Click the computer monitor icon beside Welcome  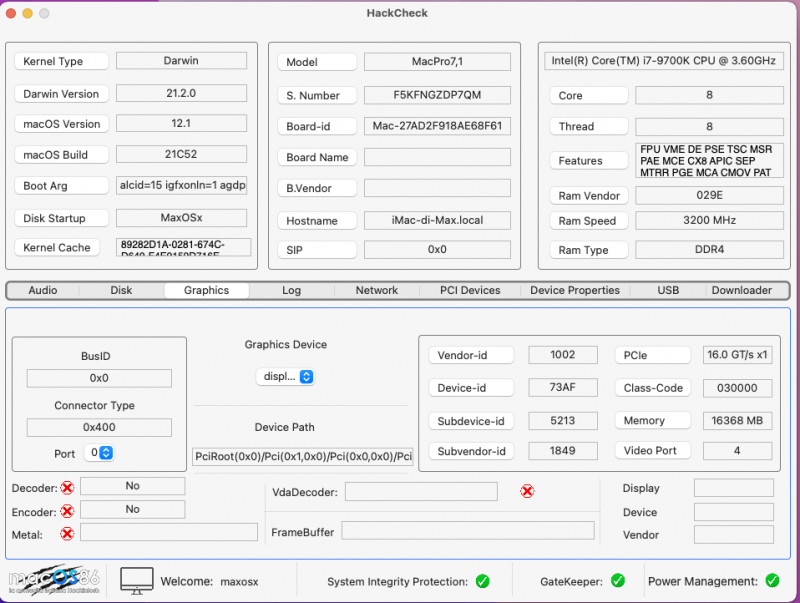[x=137, y=580]
